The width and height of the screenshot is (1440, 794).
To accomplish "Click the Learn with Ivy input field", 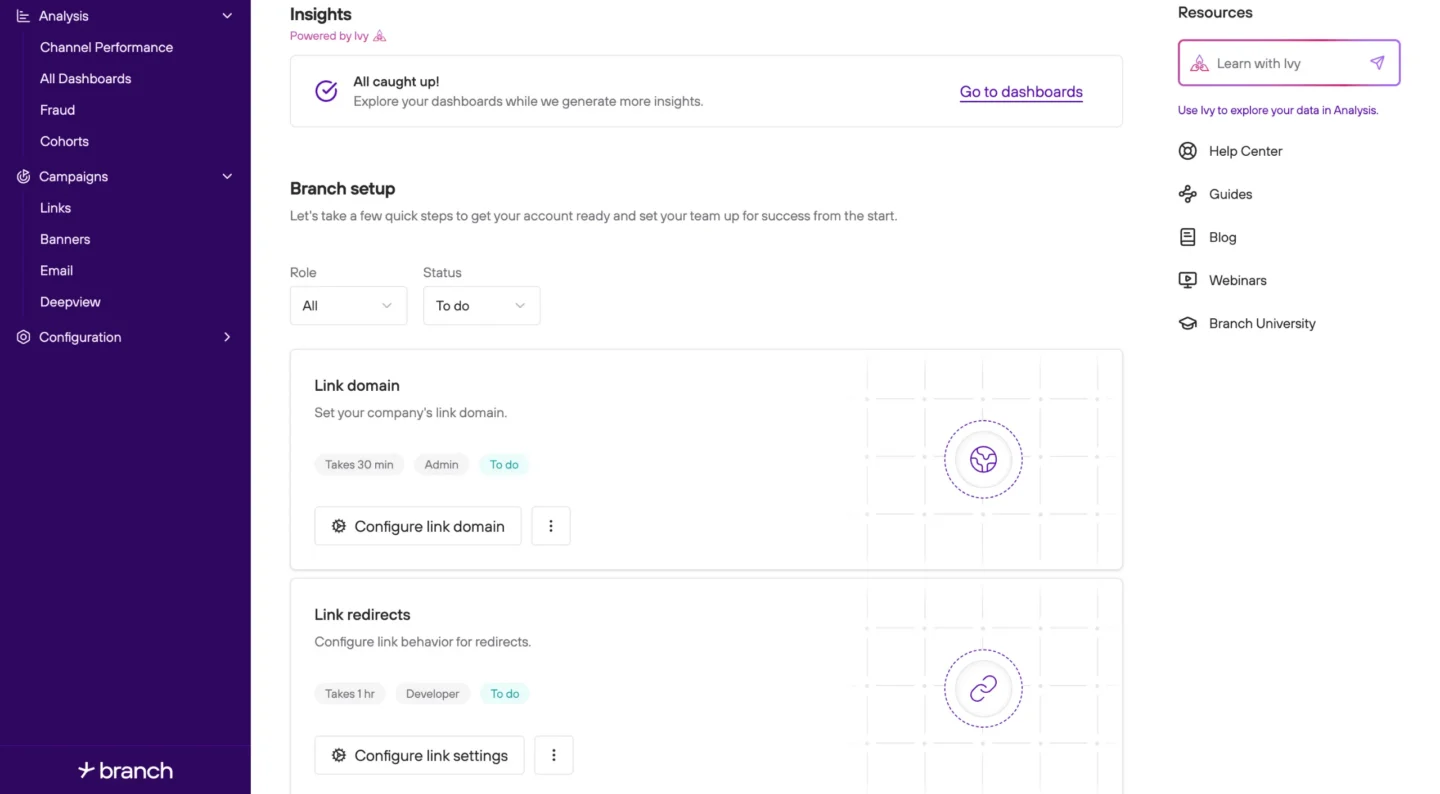I will 1289,63.
